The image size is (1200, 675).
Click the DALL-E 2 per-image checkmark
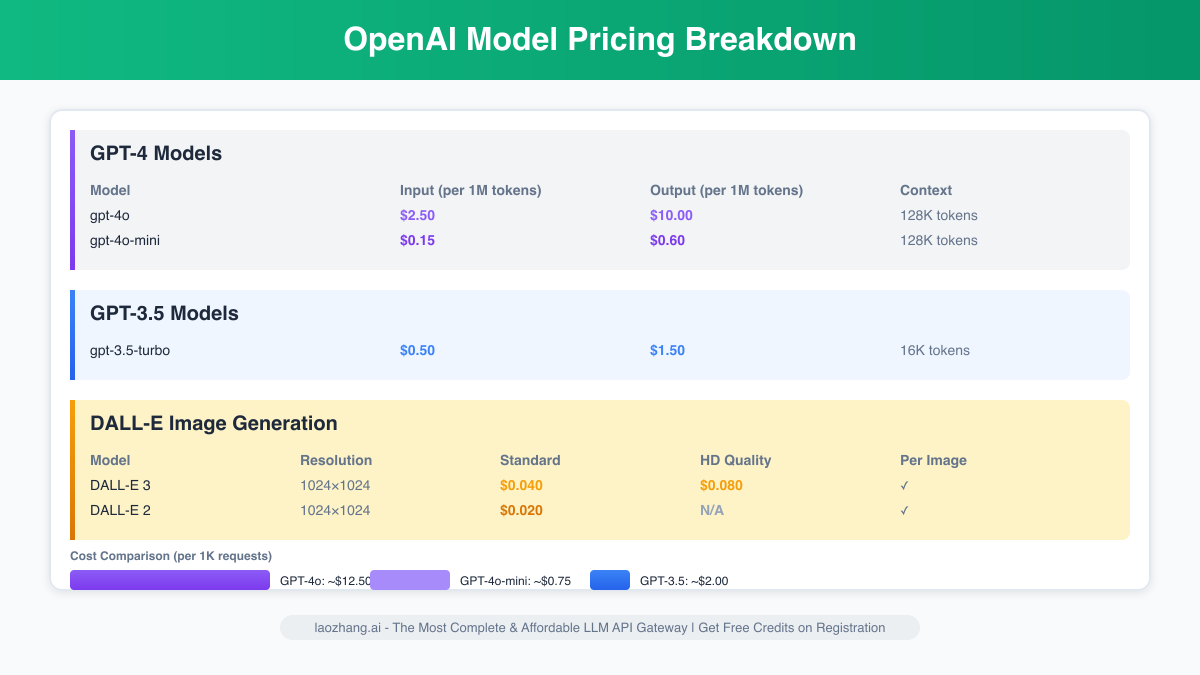[x=904, y=511]
